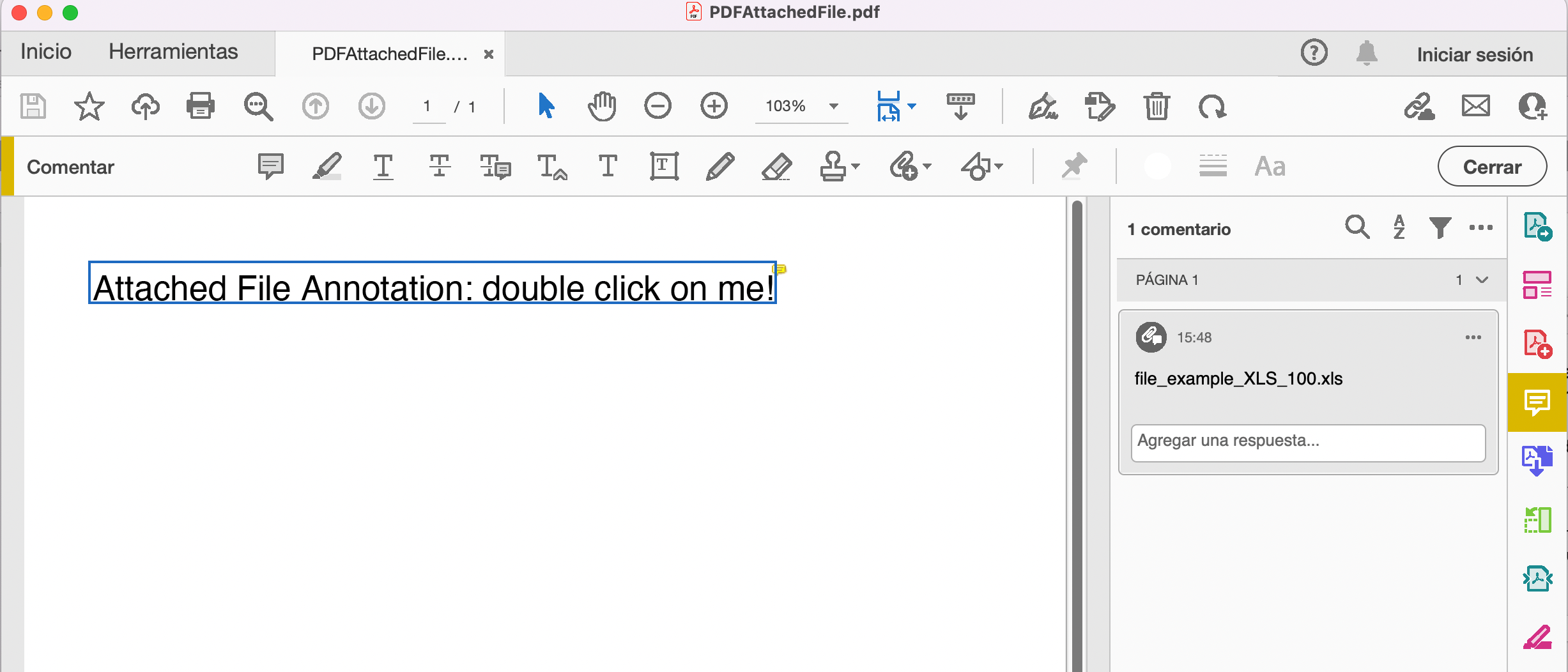The height and width of the screenshot is (672, 1568).
Task: Delete with the trash can icon
Action: tap(1157, 106)
